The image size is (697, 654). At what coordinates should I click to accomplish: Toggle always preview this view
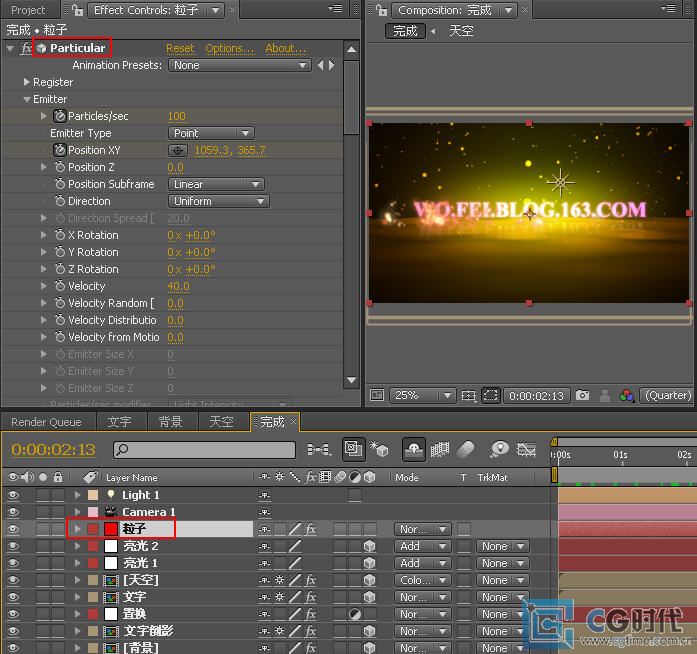(377, 395)
